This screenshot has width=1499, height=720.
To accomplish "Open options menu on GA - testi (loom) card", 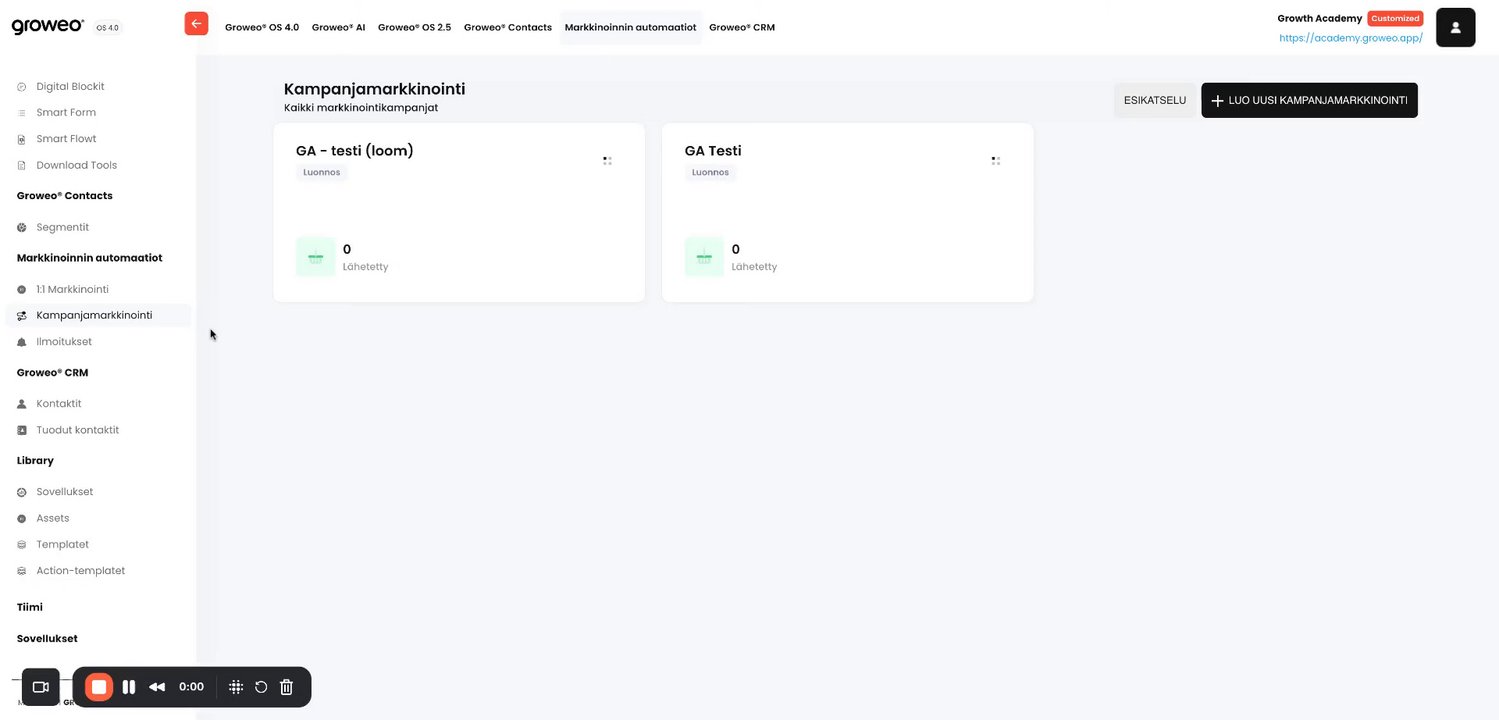I will click(607, 160).
